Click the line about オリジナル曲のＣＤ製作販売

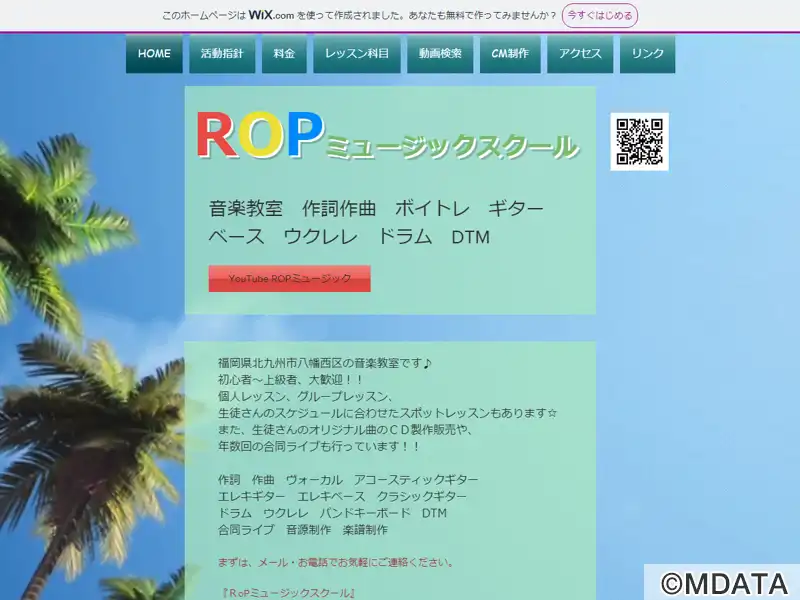point(346,430)
